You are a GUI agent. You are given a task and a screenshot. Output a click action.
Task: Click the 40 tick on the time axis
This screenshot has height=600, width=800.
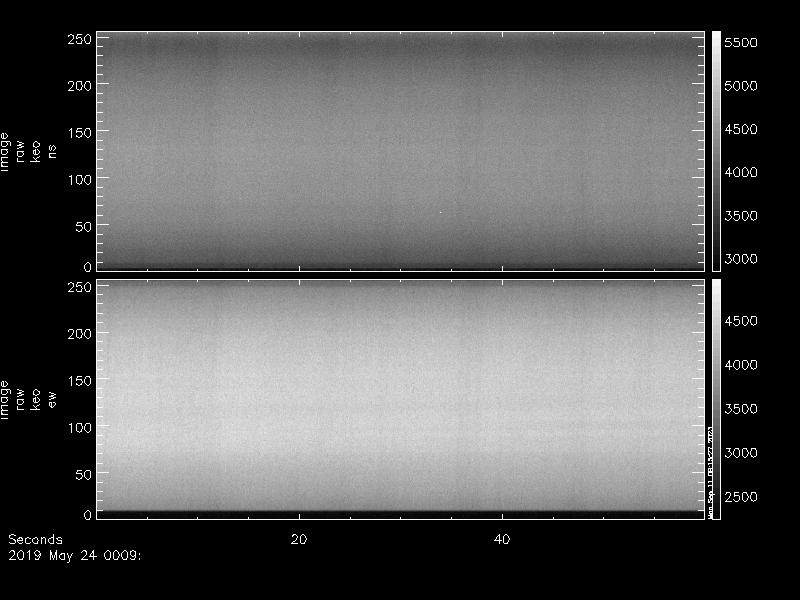[x=503, y=540]
